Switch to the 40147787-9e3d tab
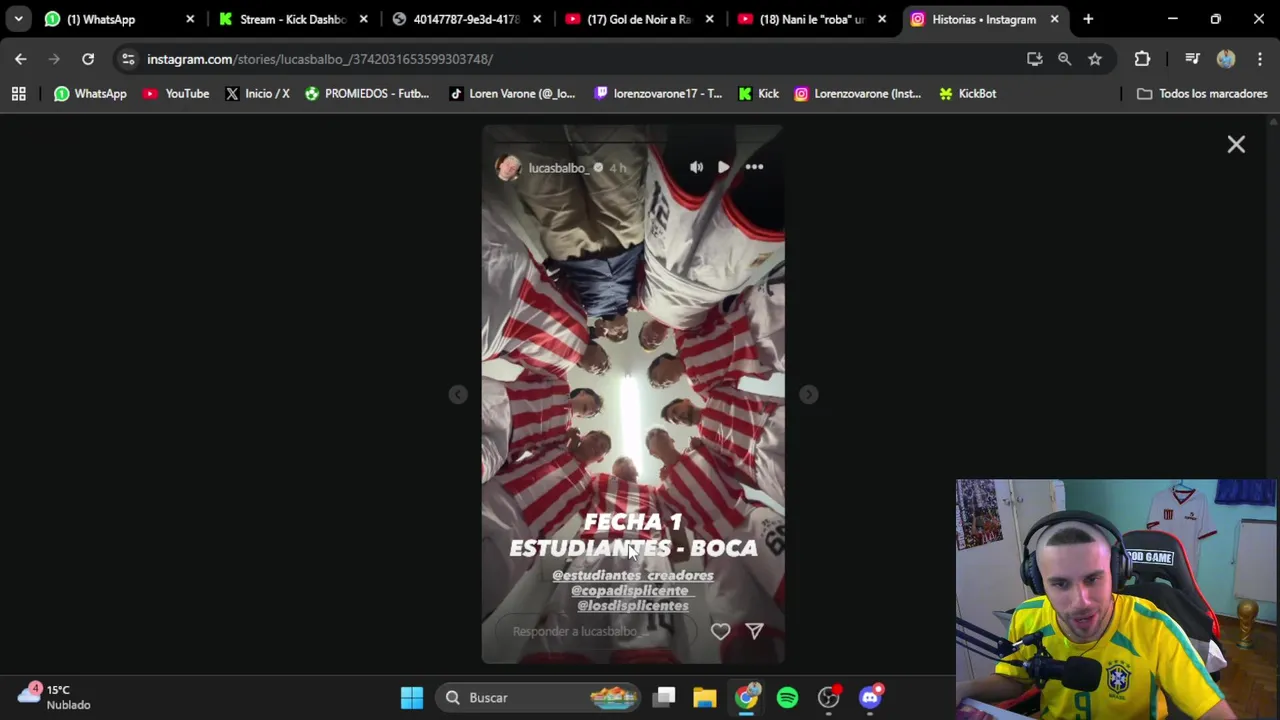The width and height of the screenshot is (1280, 720). 467,19
